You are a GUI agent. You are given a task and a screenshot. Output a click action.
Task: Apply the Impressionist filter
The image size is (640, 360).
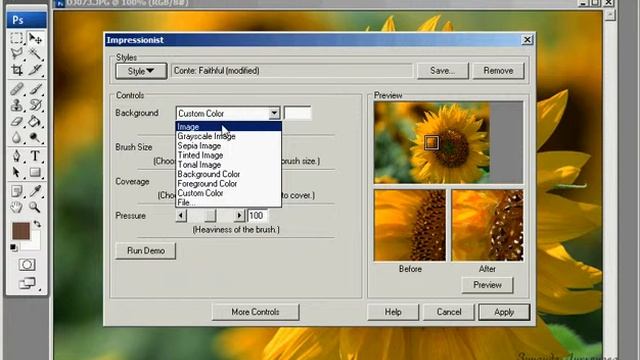[504, 312]
